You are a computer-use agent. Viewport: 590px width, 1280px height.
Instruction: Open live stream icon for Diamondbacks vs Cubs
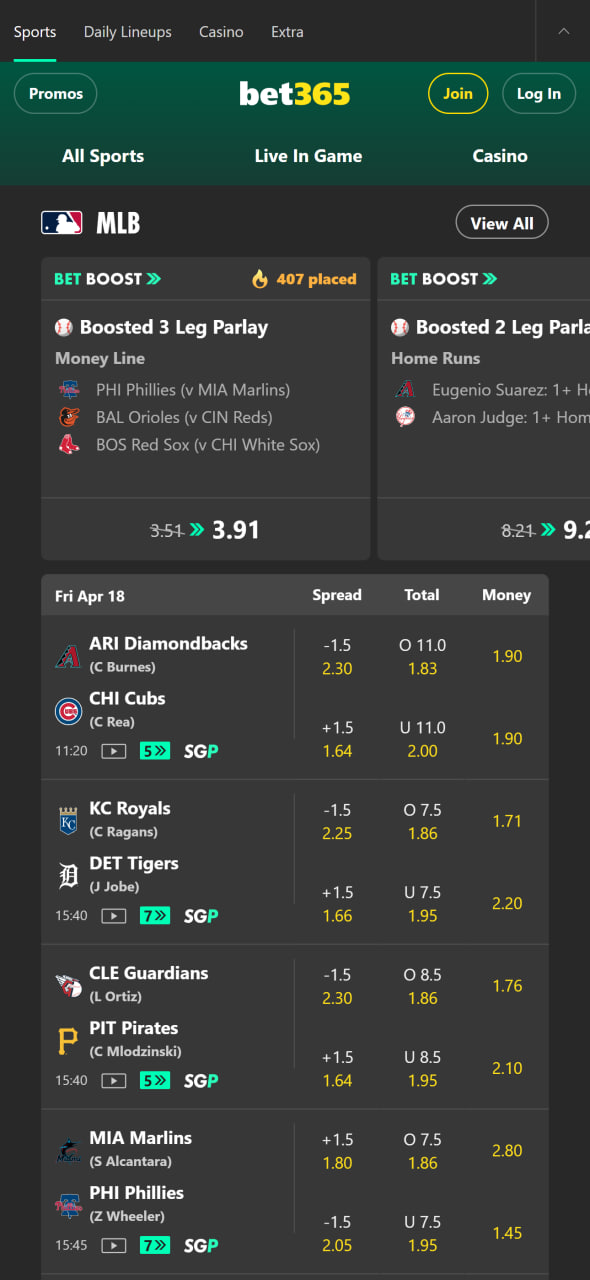(114, 751)
